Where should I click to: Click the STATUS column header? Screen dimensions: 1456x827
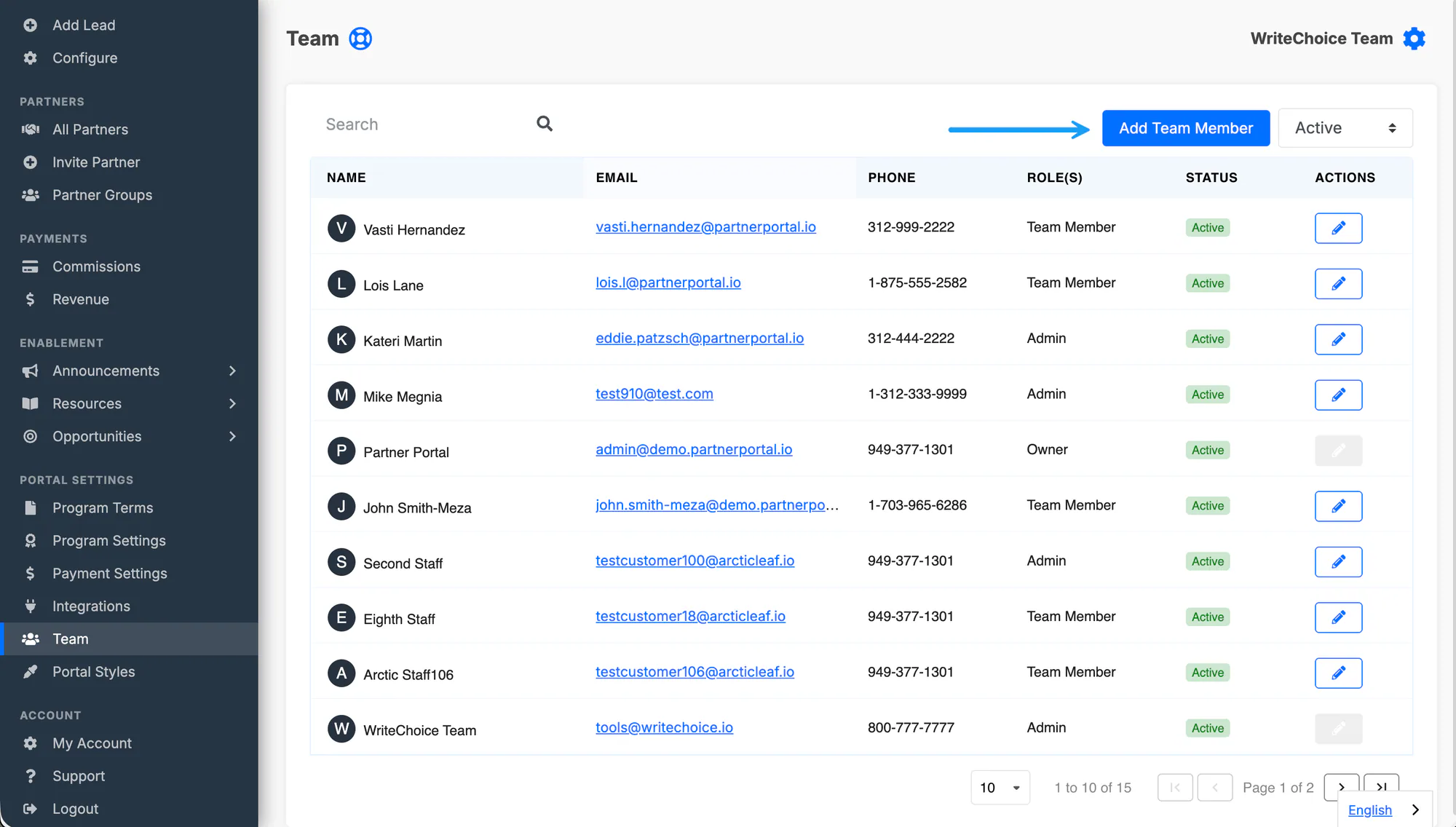point(1211,178)
